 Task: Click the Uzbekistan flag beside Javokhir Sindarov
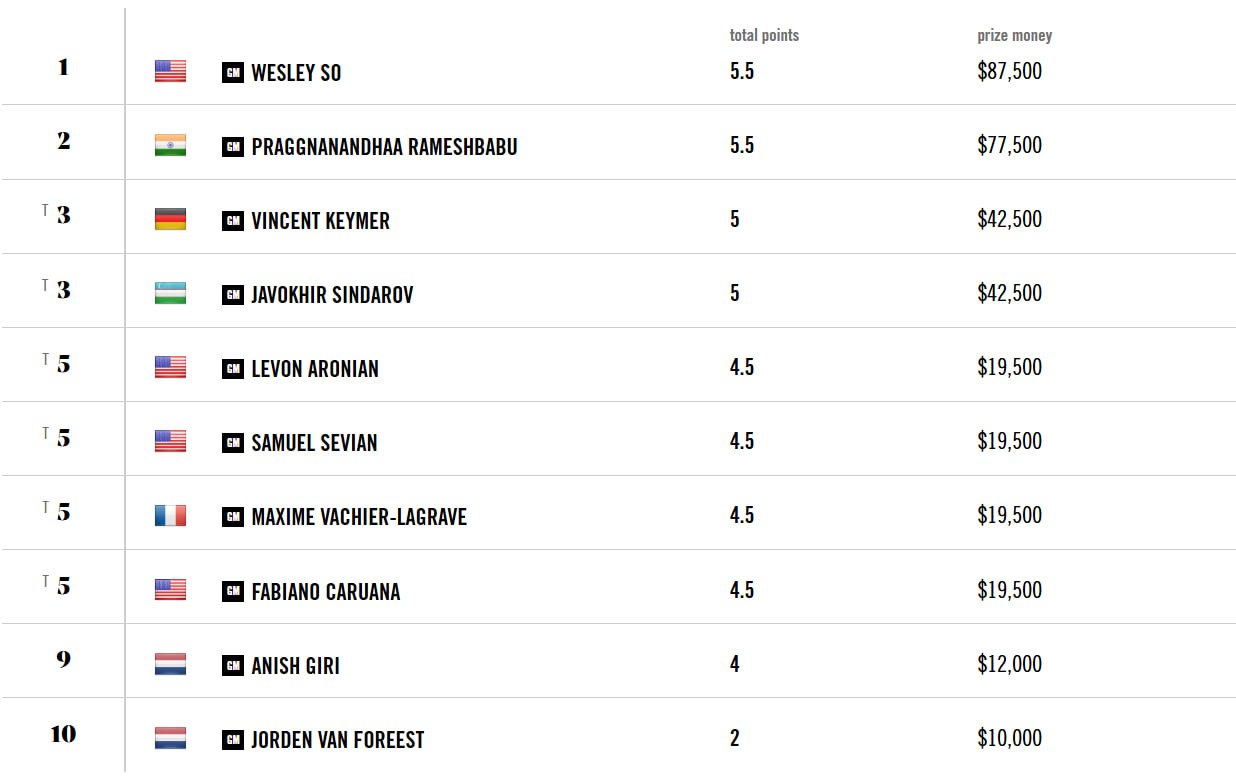coord(170,293)
